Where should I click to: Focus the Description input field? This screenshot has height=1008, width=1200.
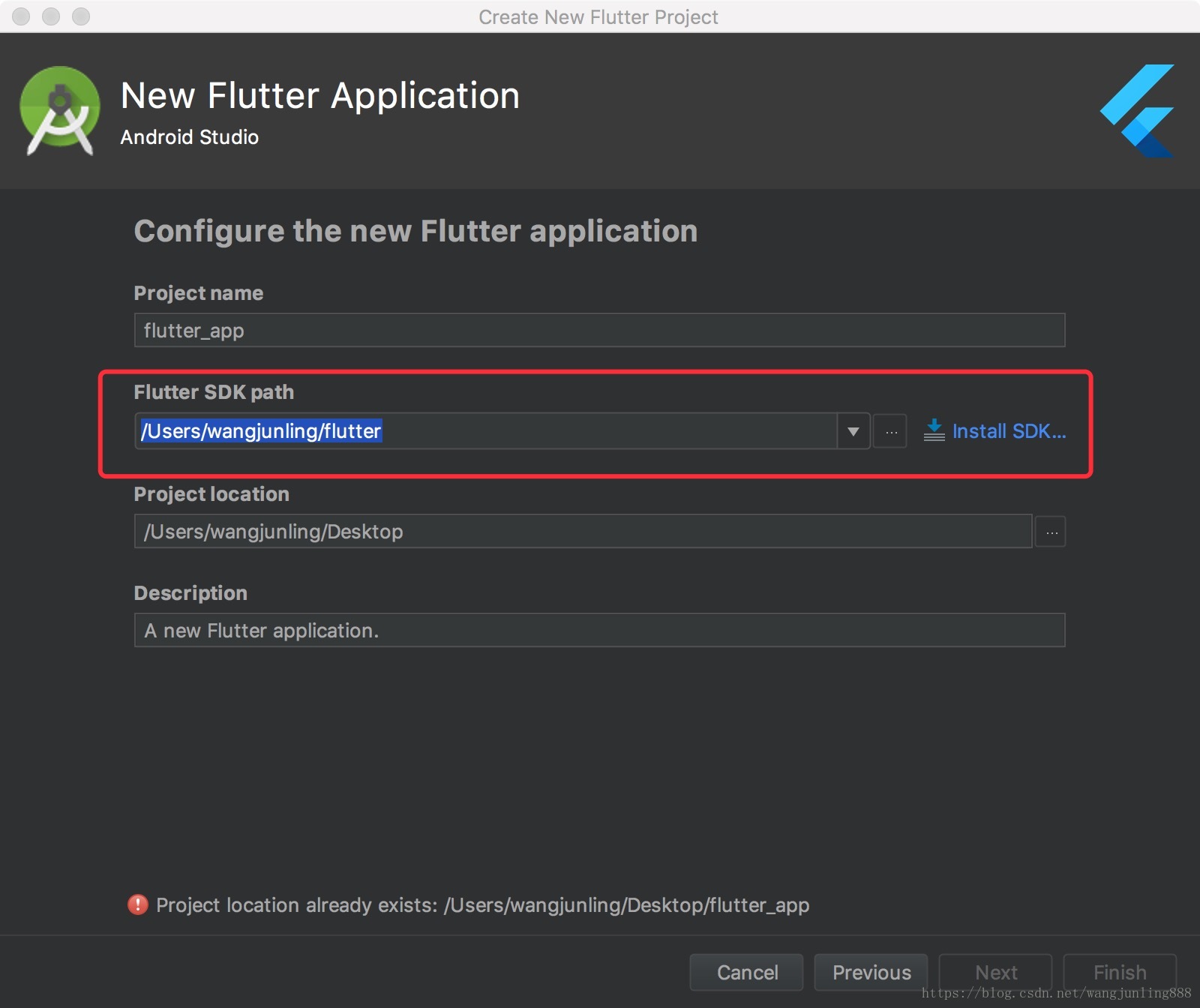click(599, 630)
